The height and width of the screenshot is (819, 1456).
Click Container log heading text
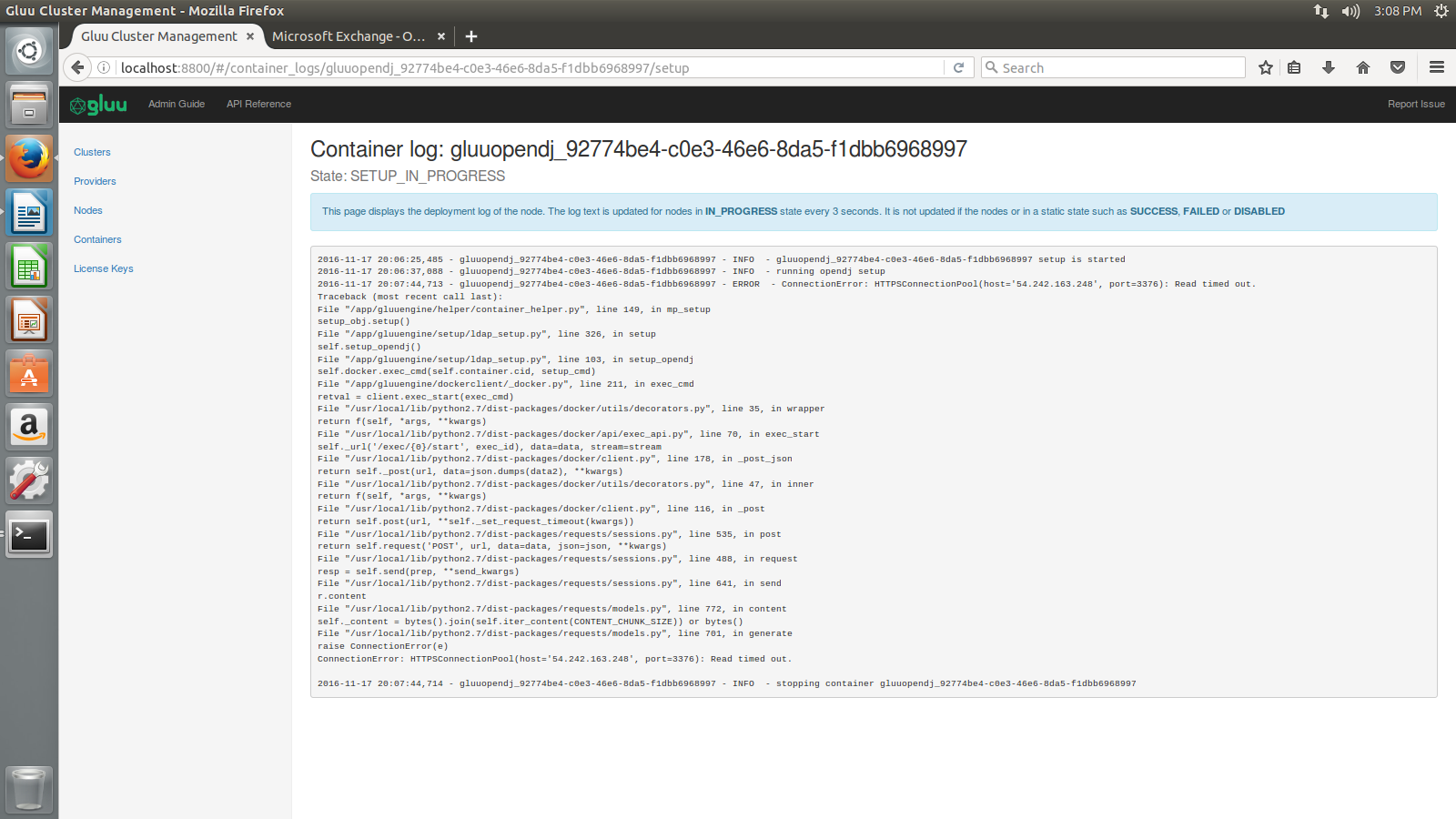(x=638, y=149)
